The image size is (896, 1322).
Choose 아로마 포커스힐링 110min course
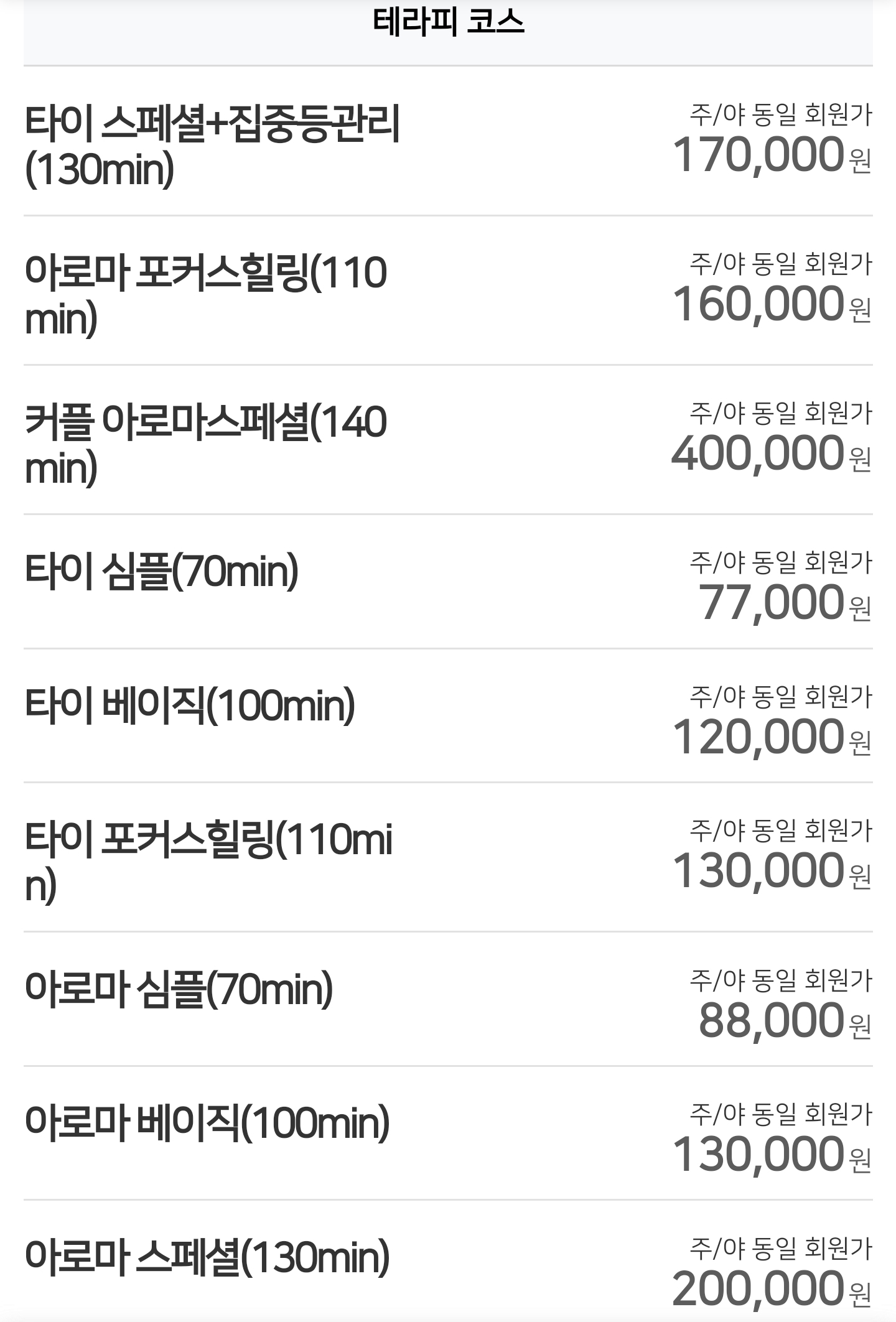point(205,295)
